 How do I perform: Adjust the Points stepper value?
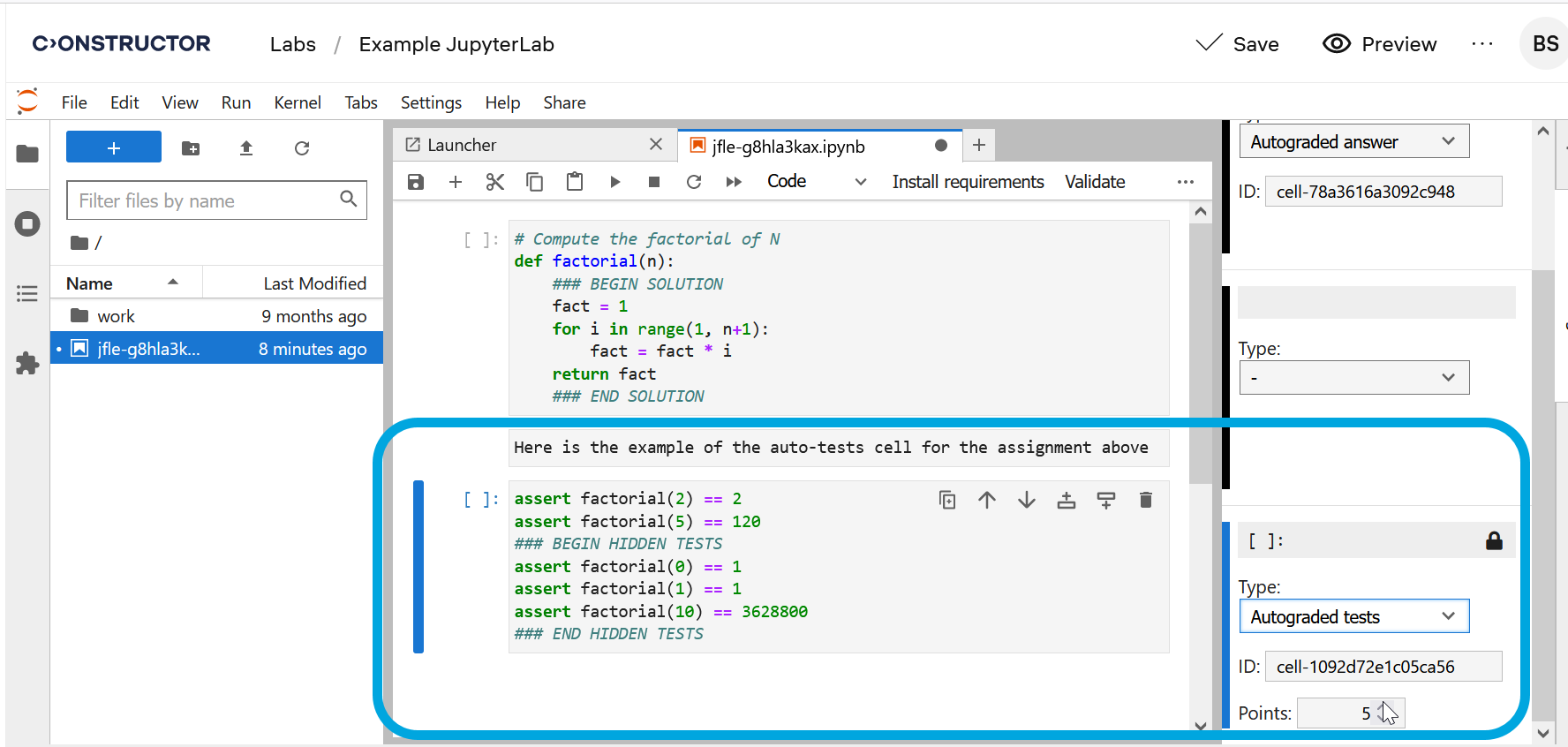[x=1383, y=713]
